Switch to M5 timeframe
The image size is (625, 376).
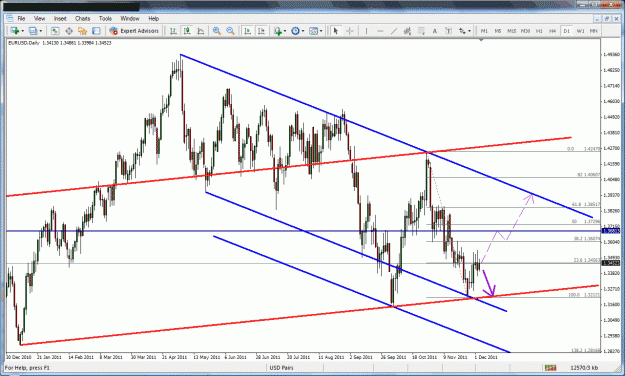(x=498, y=31)
